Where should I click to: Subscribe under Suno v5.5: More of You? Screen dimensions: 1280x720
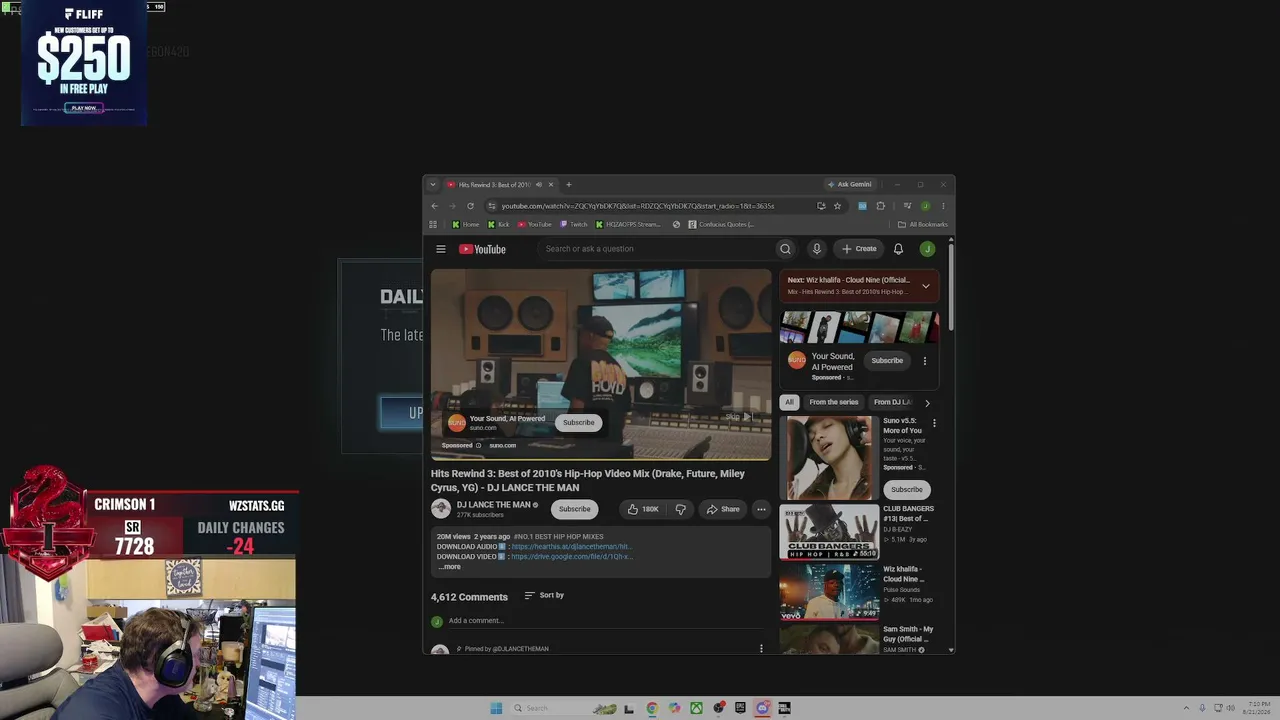tap(907, 489)
